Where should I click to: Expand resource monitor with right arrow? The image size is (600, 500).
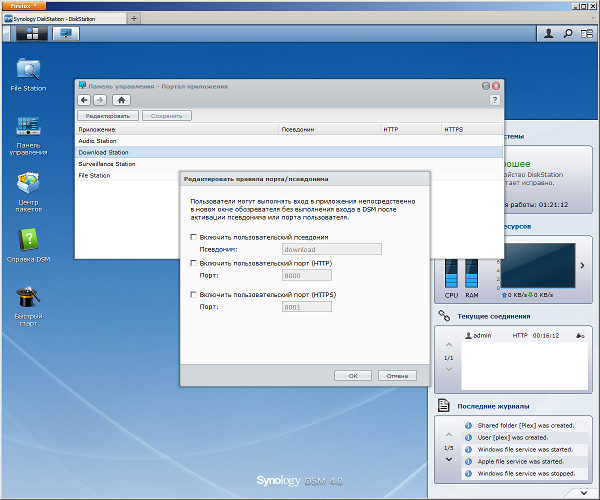point(582,266)
